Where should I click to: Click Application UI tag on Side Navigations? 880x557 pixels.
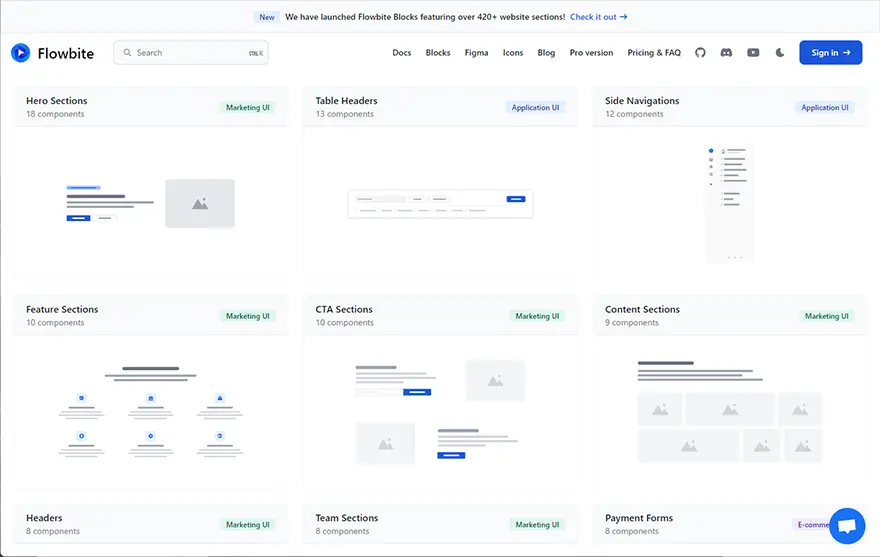tap(825, 107)
